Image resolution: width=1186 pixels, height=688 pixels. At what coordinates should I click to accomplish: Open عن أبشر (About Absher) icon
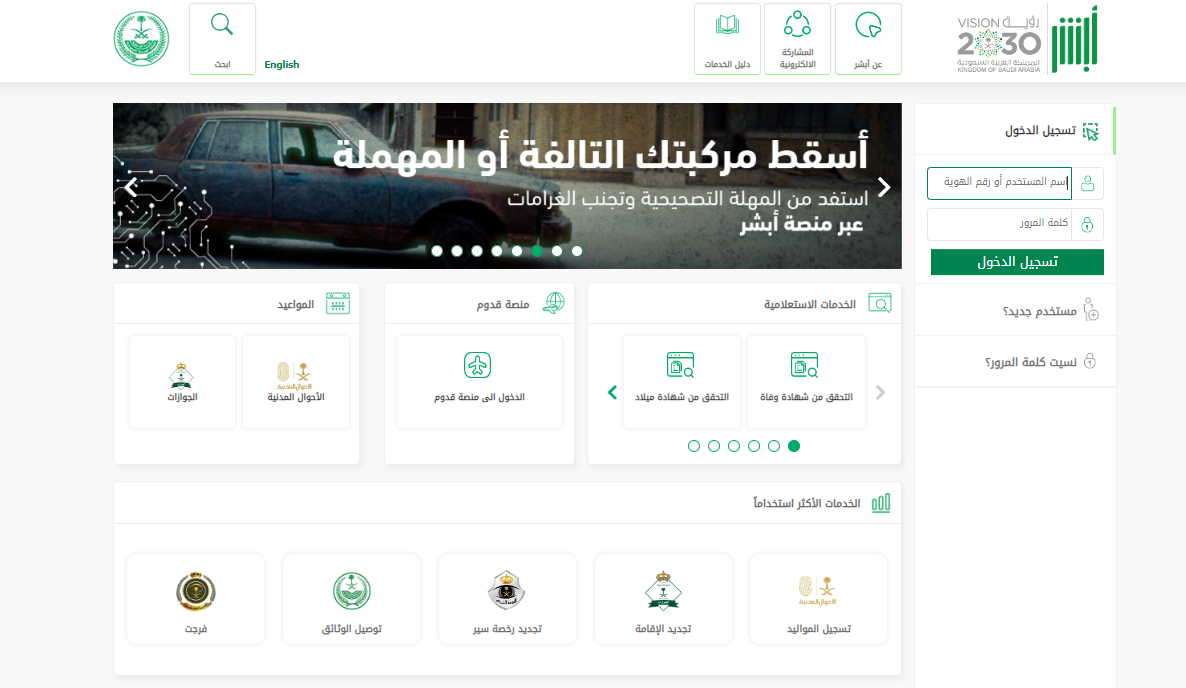point(868,39)
